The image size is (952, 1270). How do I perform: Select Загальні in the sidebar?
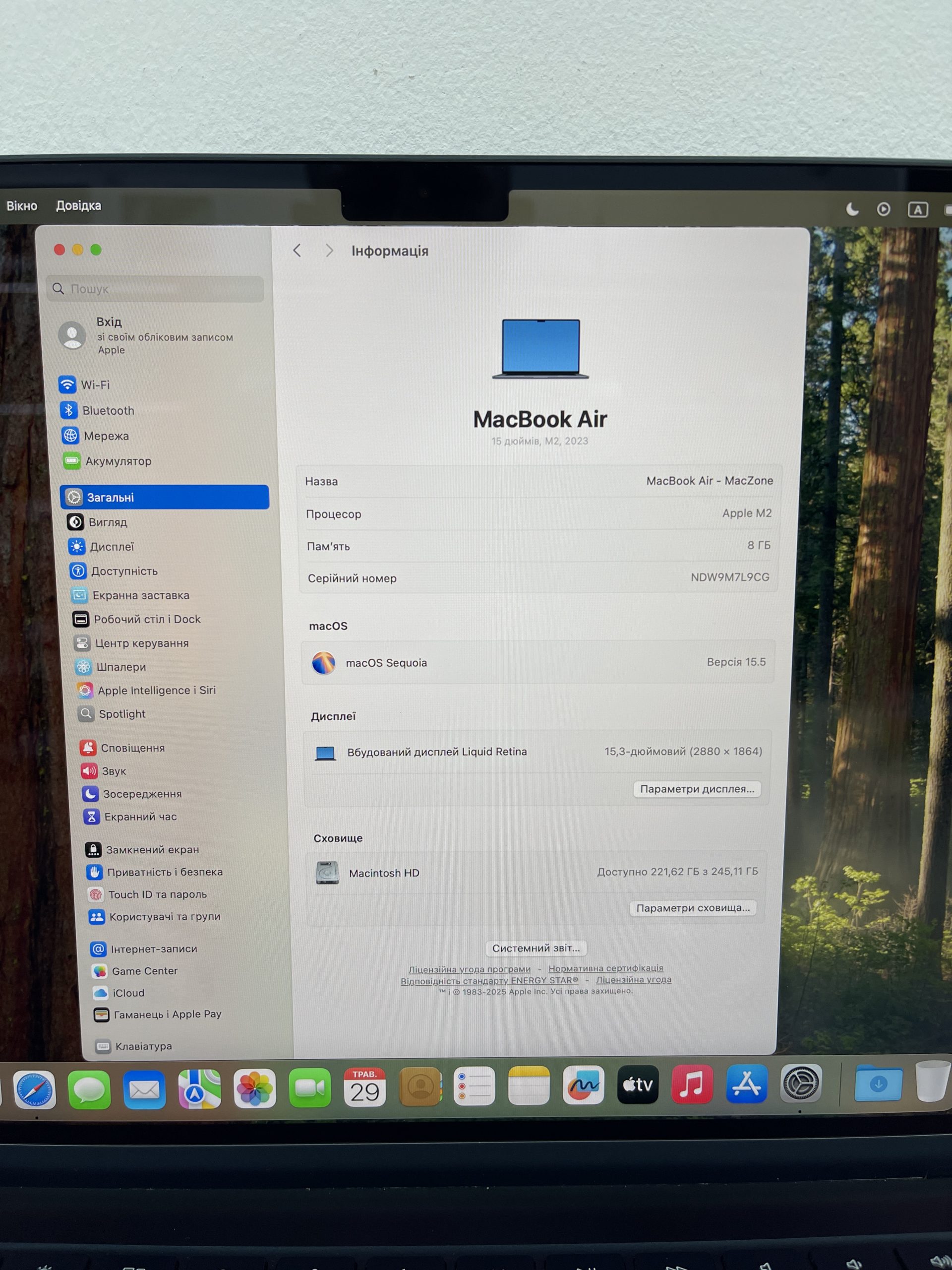click(x=165, y=497)
